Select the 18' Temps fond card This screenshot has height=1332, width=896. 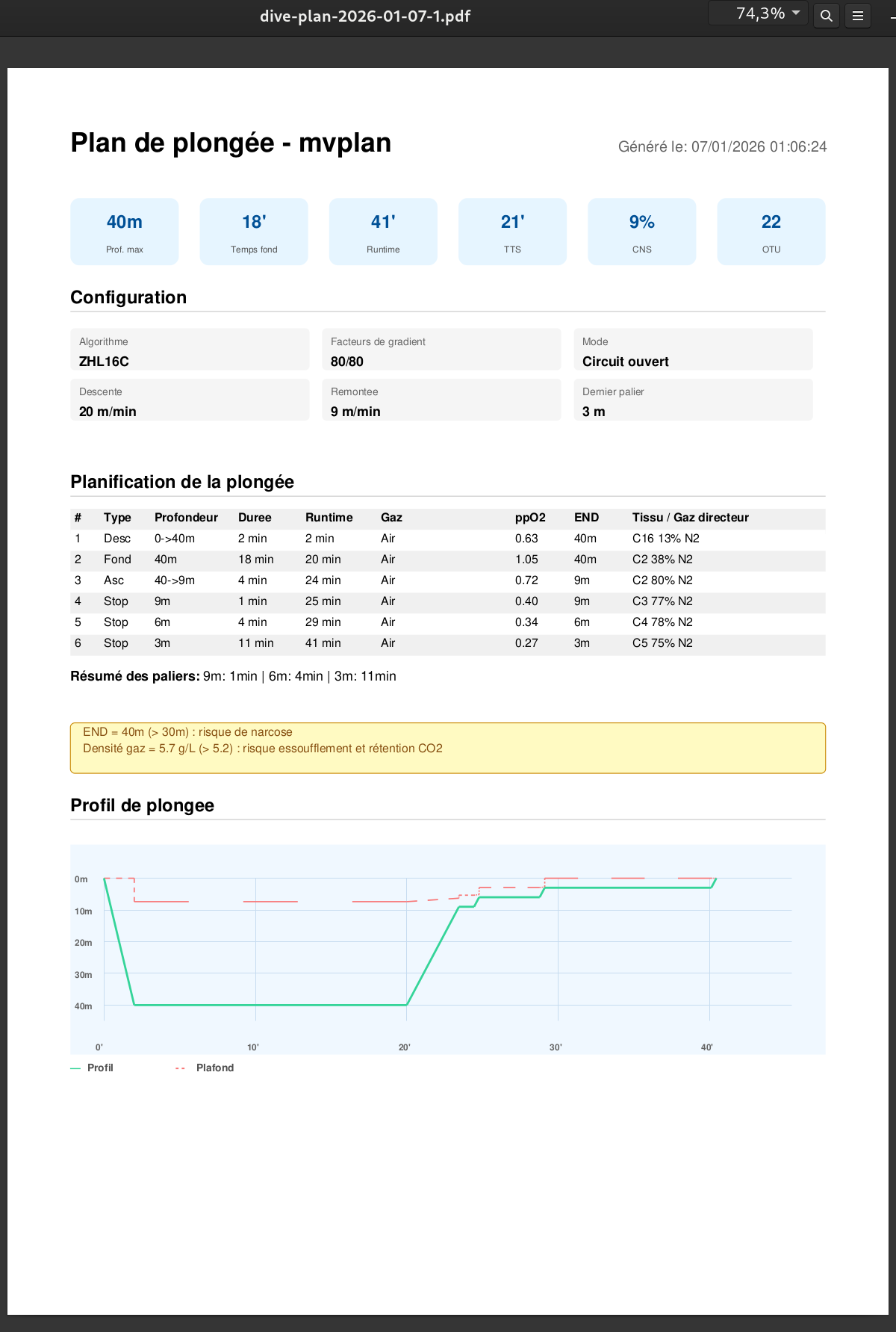(254, 232)
